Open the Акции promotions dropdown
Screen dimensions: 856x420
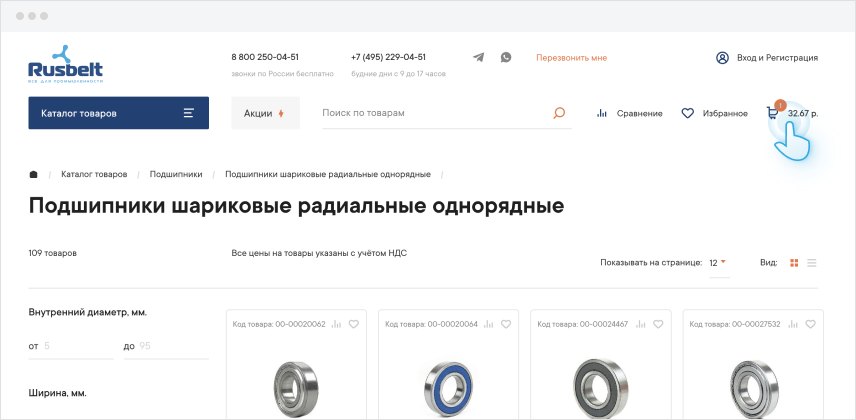(265, 113)
